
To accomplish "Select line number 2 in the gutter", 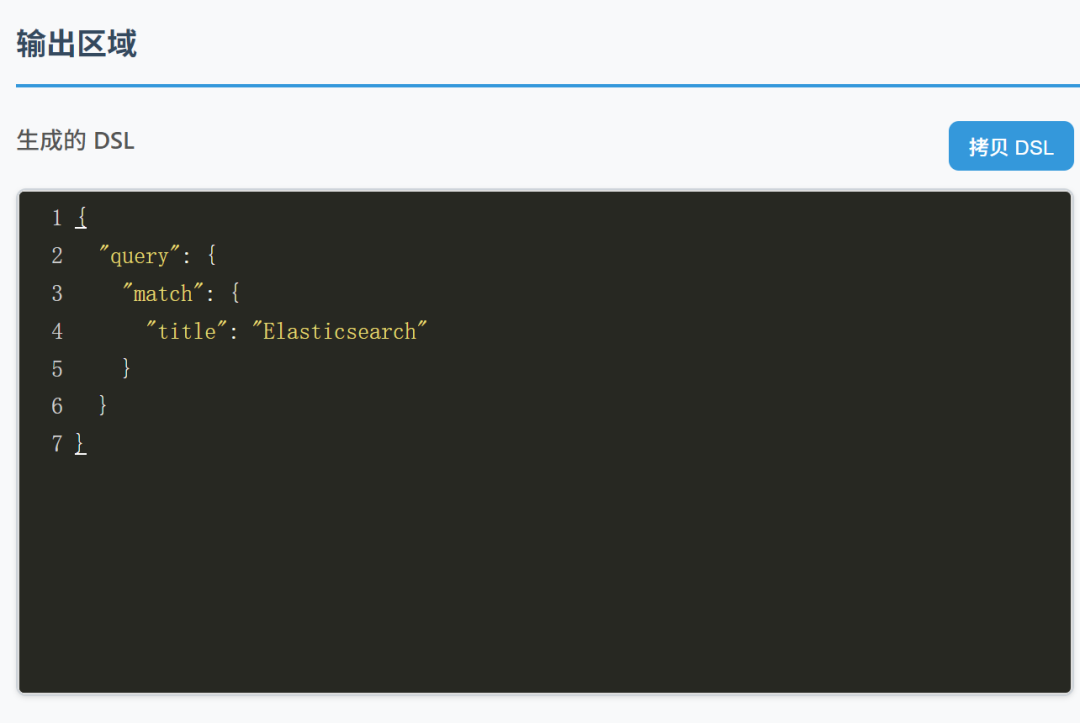I will click(57, 256).
